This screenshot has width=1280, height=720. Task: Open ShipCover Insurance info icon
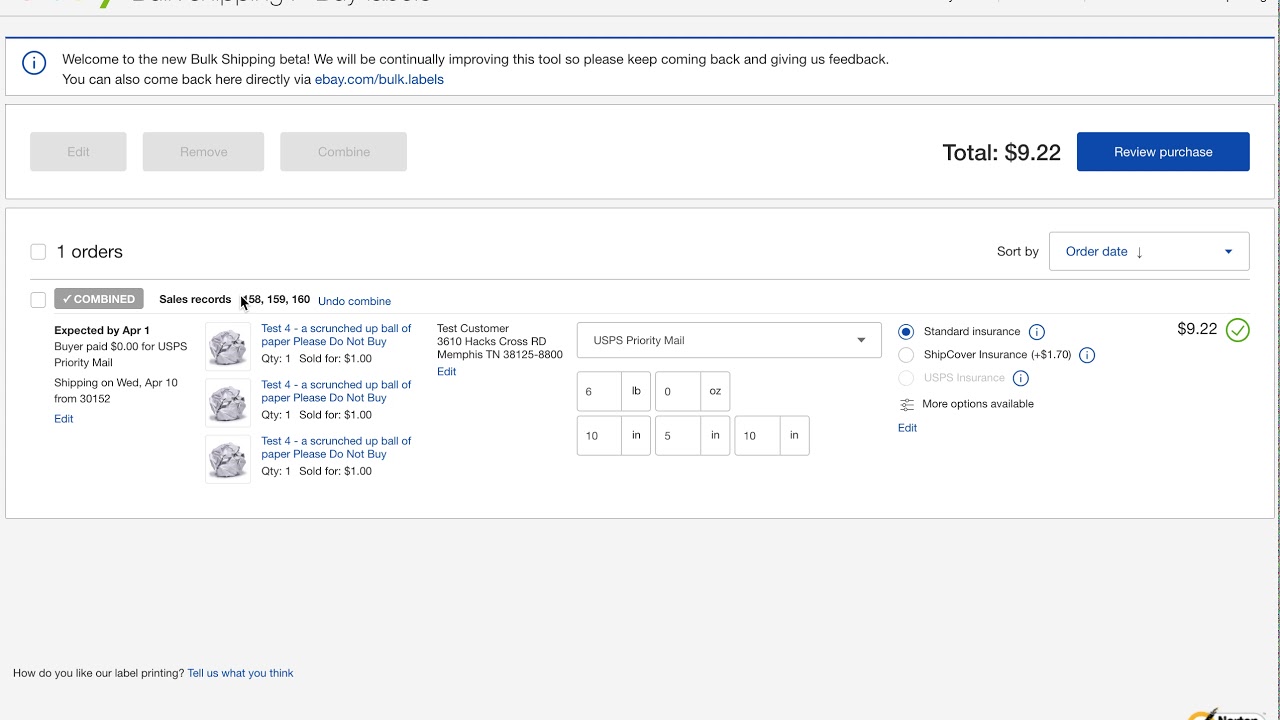1087,355
